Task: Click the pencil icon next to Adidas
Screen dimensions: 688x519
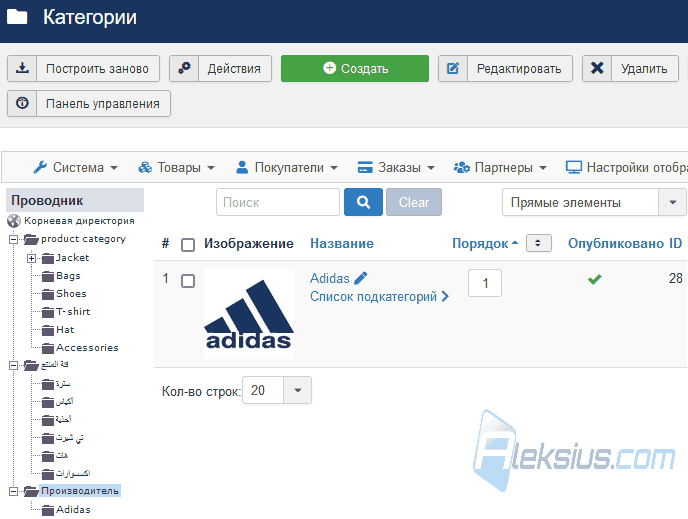Action: coord(360,278)
